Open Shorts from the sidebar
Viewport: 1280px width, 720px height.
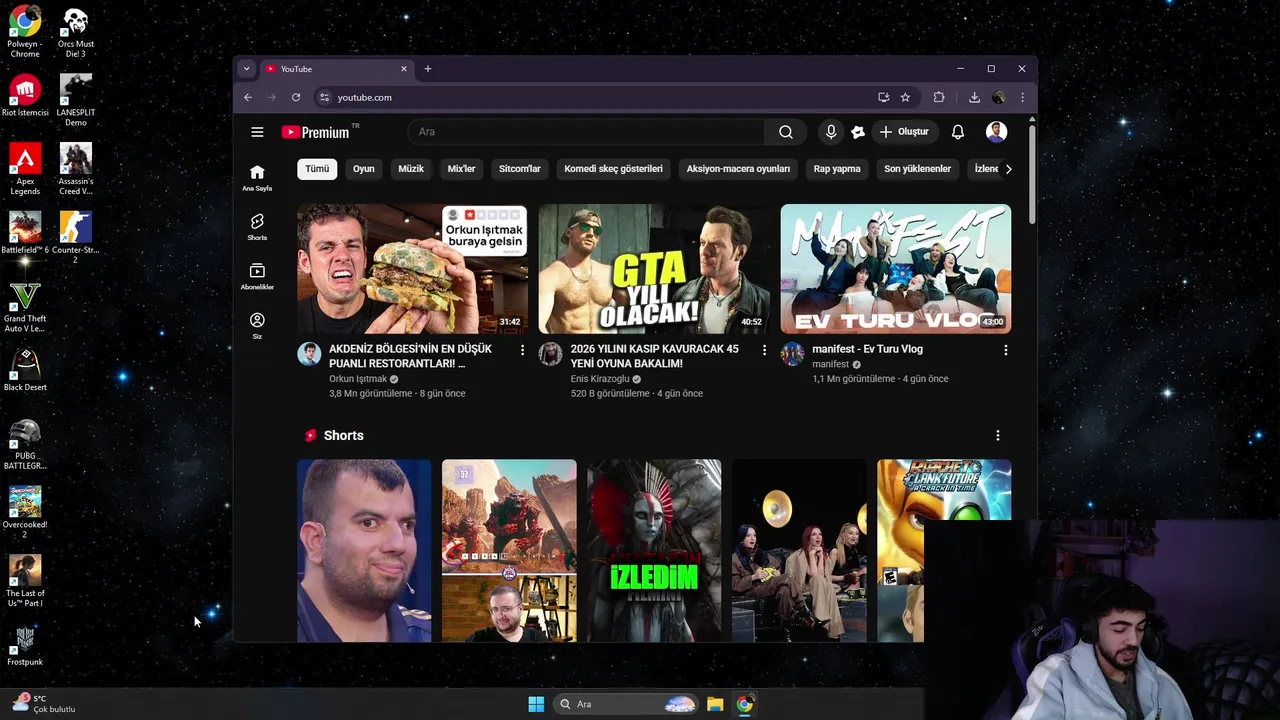257,227
